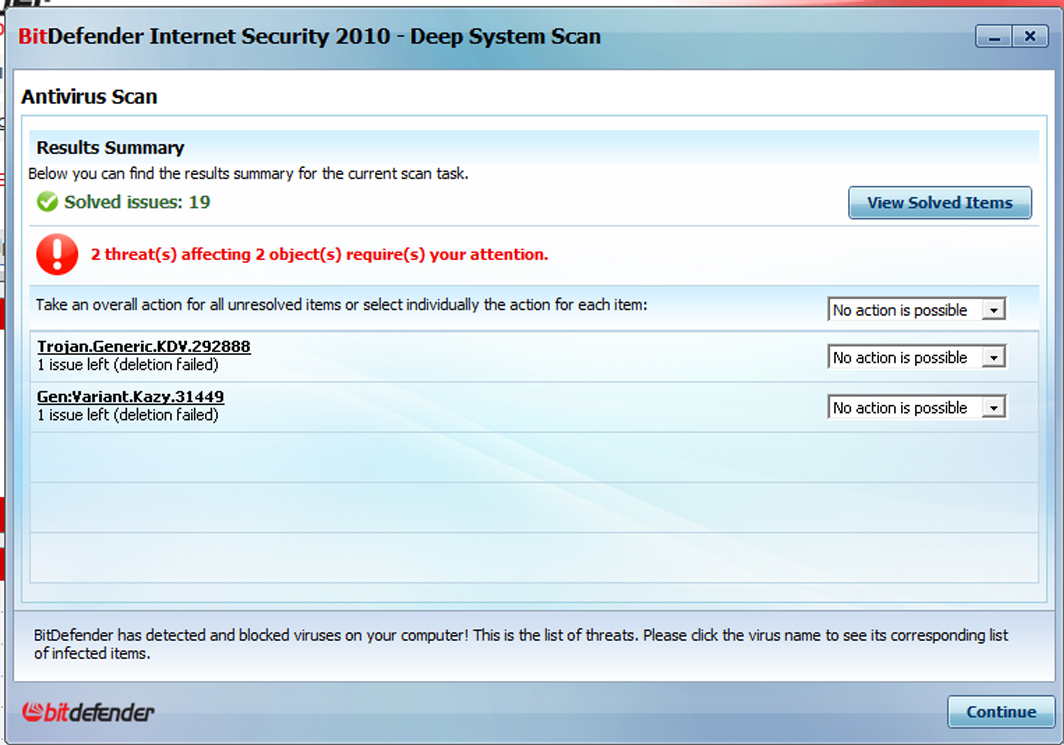Click the 'Results Summary' heading
Viewport: 1064px width, 745px height.
(110, 147)
